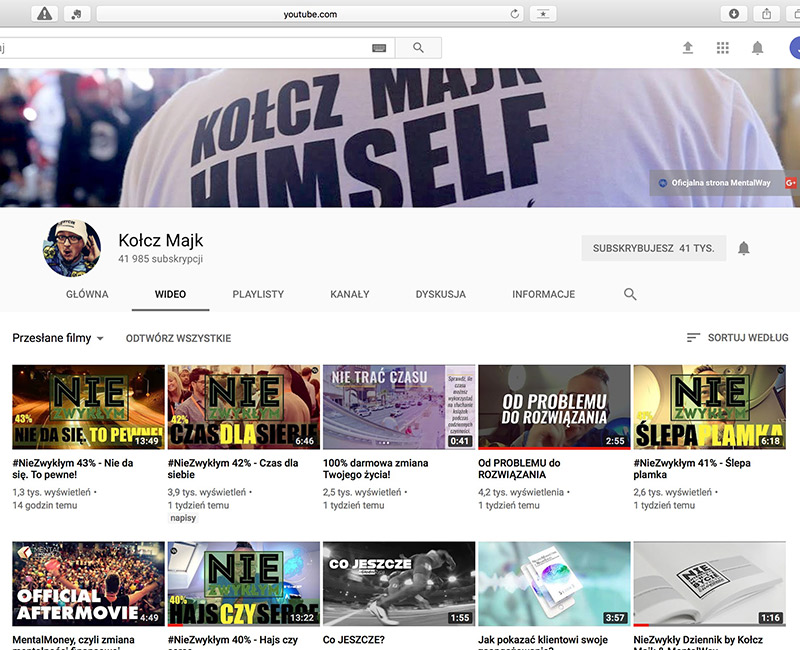Open NieZwykły Dziennik 1:16 thumbnail
This screenshot has height=650, width=800.
(710, 584)
